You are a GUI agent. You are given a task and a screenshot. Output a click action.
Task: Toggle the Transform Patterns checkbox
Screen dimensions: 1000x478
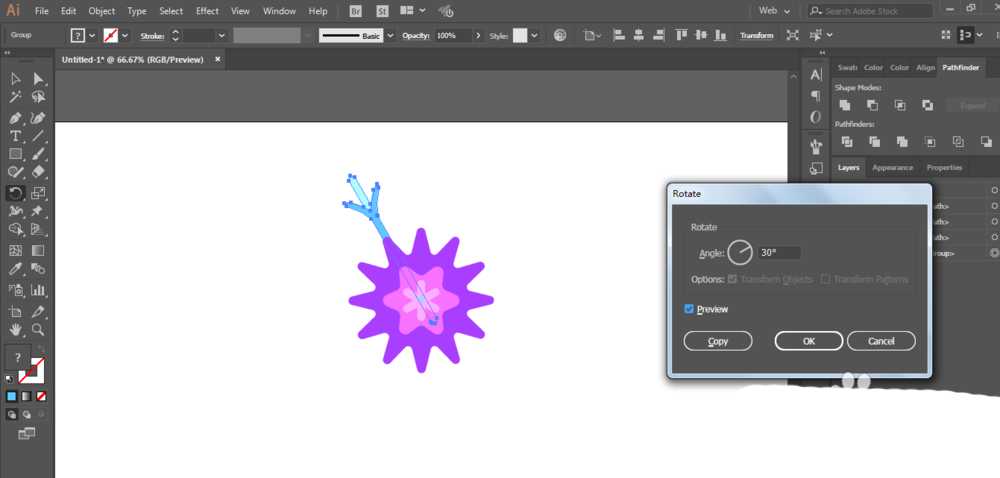(825, 279)
